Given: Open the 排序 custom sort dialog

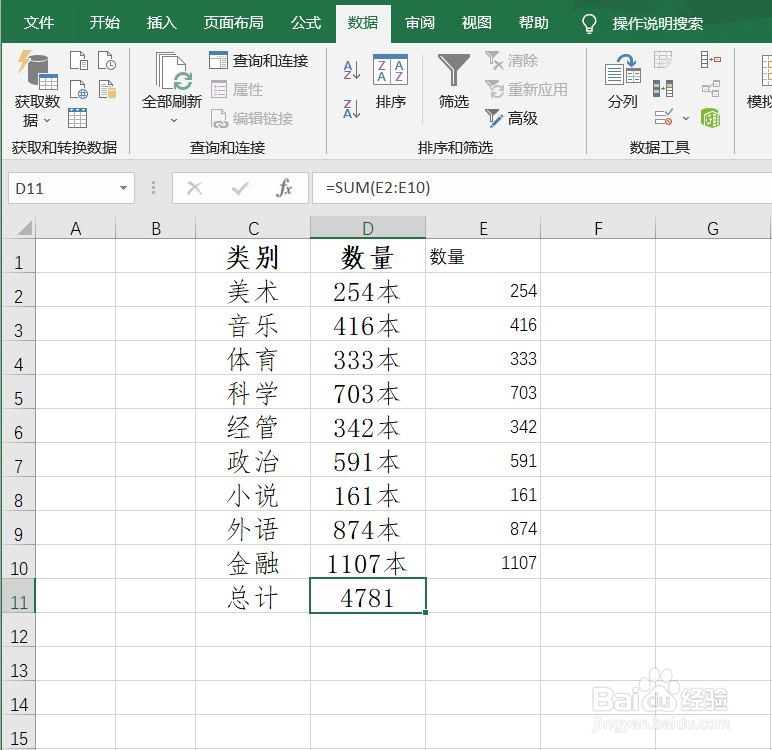Looking at the screenshot, I should pyautogui.click(x=390, y=82).
